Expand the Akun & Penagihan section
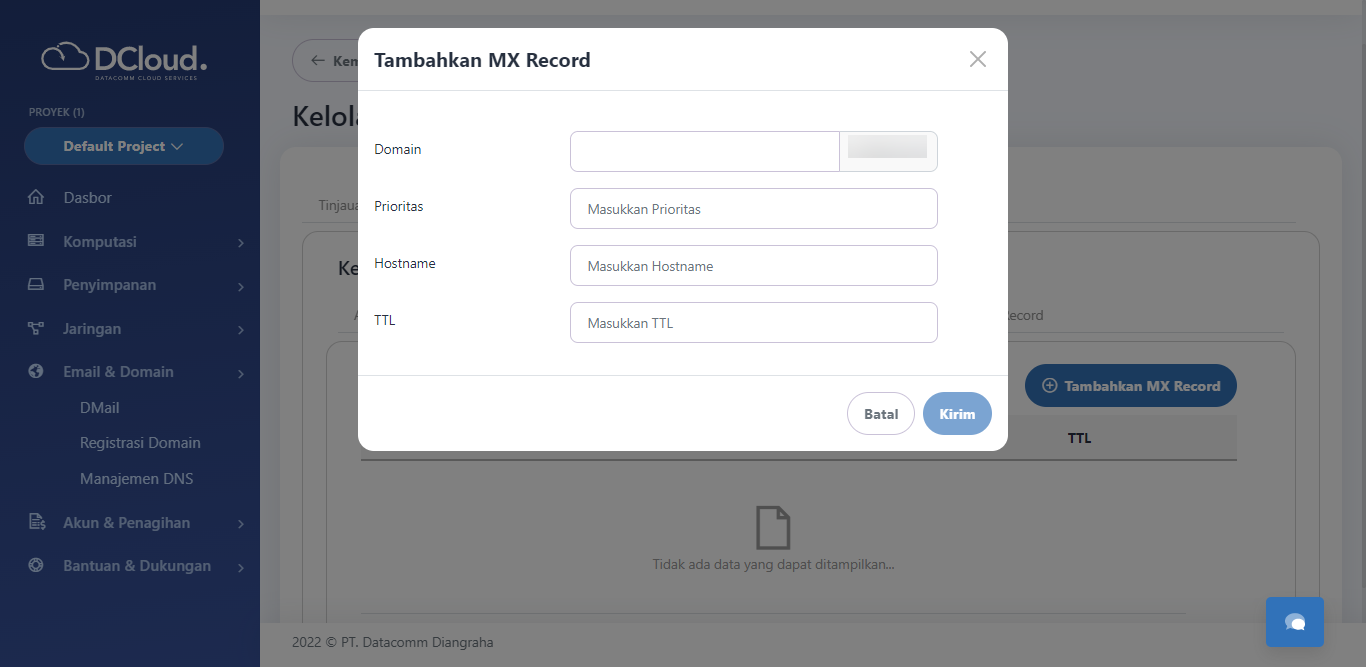The width and height of the screenshot is (1366, 667). tap(240, 522)
